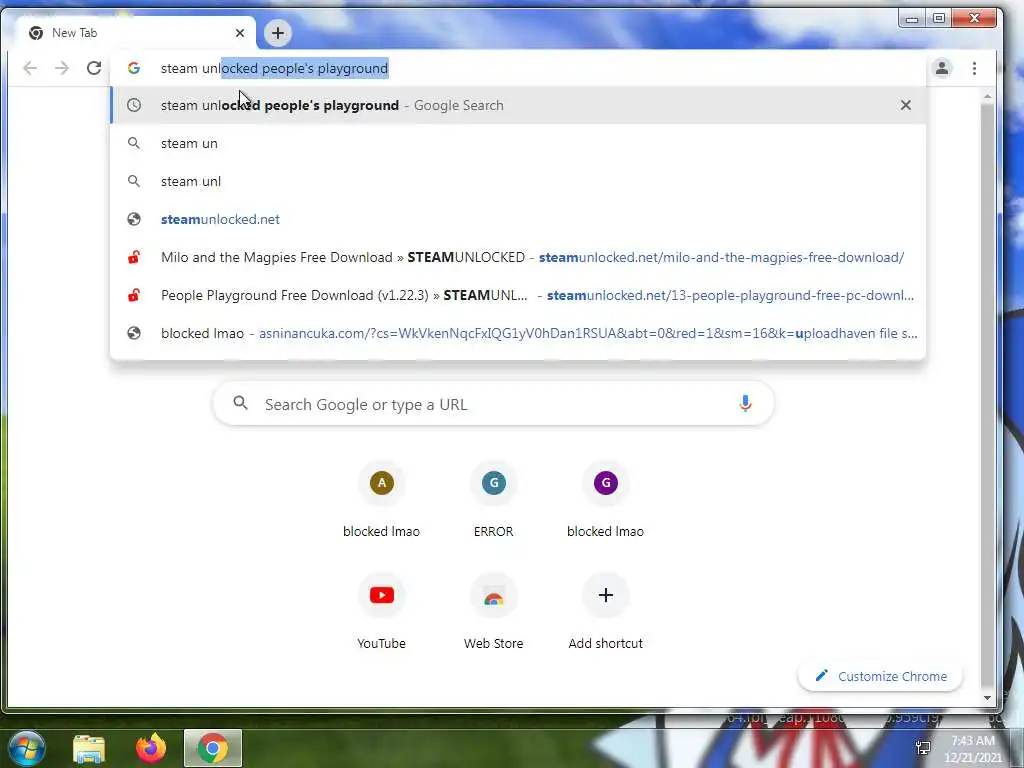The width and height of the screenshot is (1024, 768).
Task: Open the 'blocked lmao' shortcut with purple G icon
Action: pyautogui.click(x=605, y=500)
